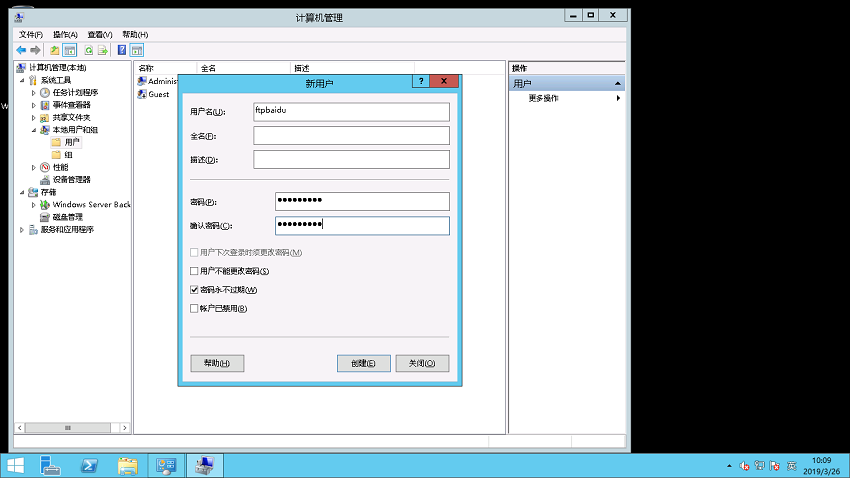Click the network tray icon
This screenshot has width=850, height=478.
[759, 466]
